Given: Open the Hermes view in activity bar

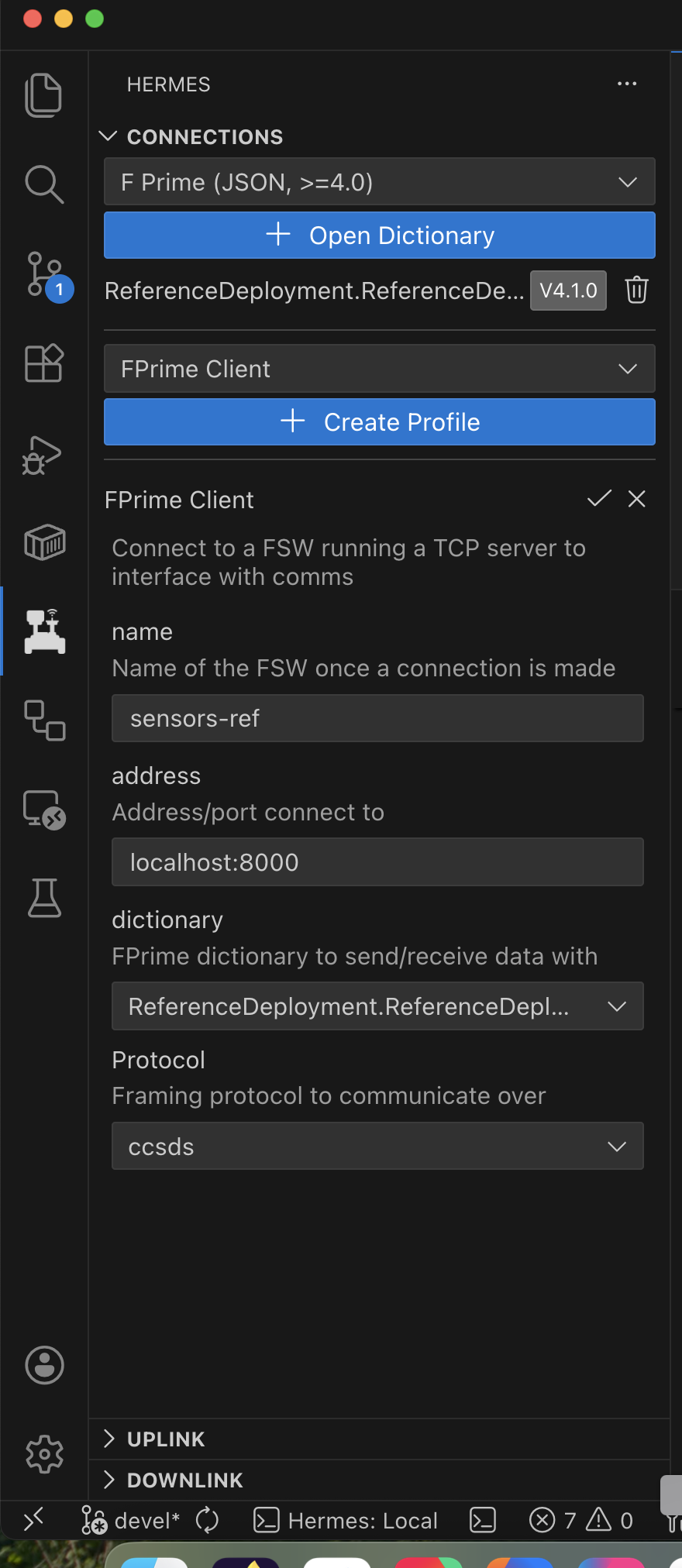Looking at the screenshot, I should click(45, 631).
